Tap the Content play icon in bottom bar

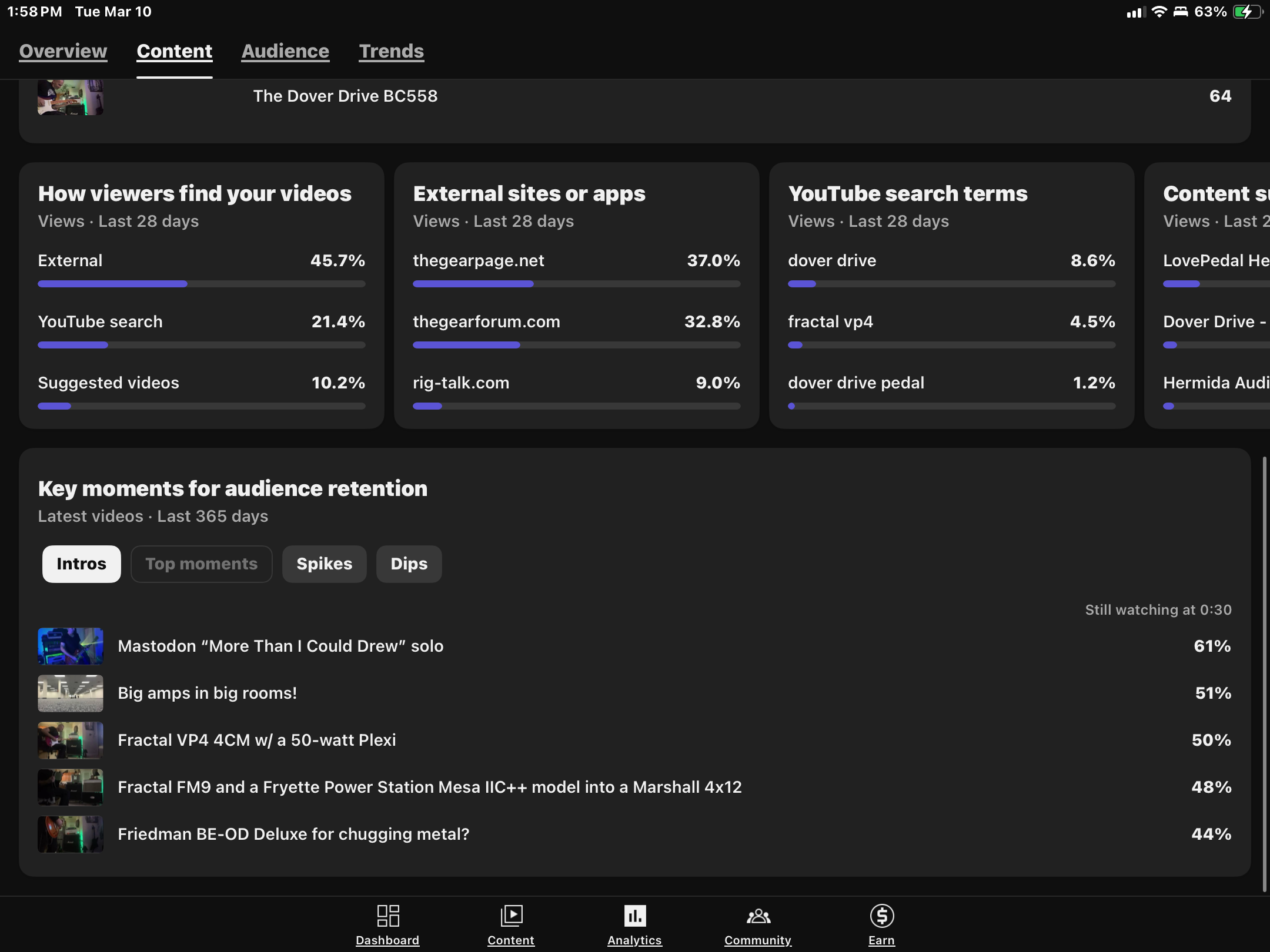click(x=511, y=916)
